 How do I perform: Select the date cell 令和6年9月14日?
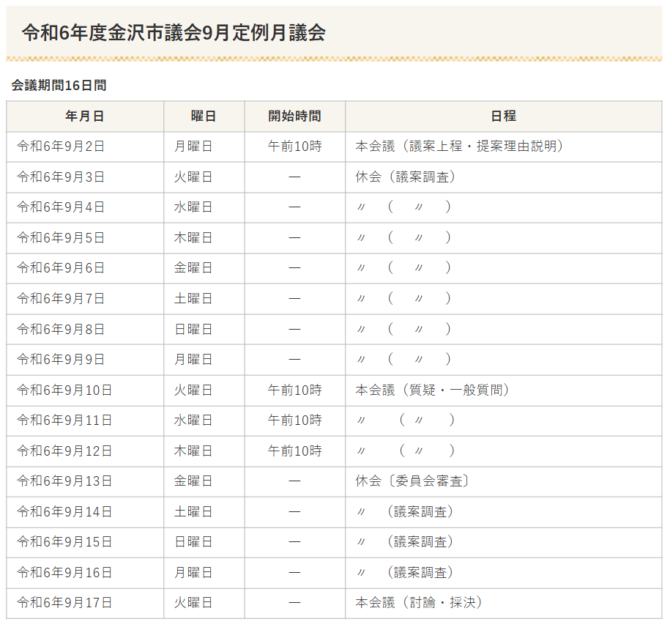tap(85, 512)
